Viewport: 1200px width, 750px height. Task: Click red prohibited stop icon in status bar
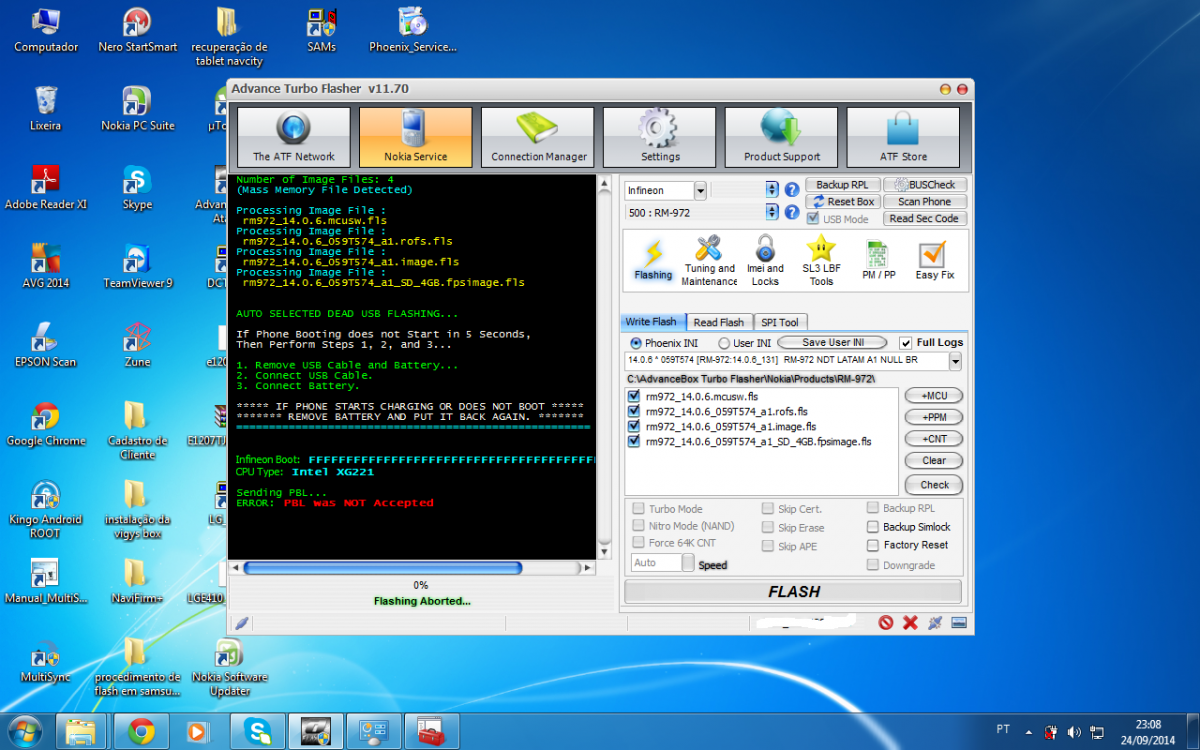(885, 622)
